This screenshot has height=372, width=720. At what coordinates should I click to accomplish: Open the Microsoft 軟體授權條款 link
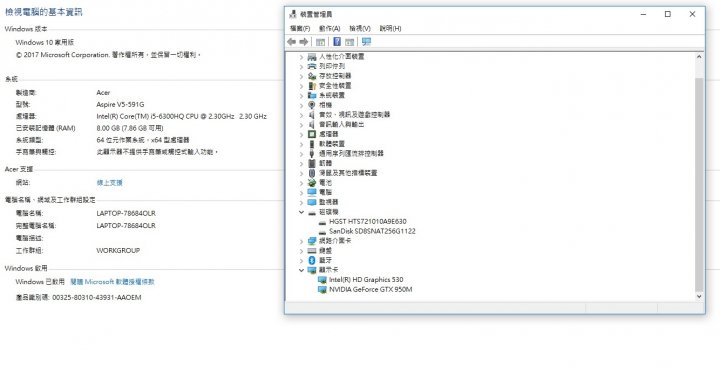coord(112,282)
